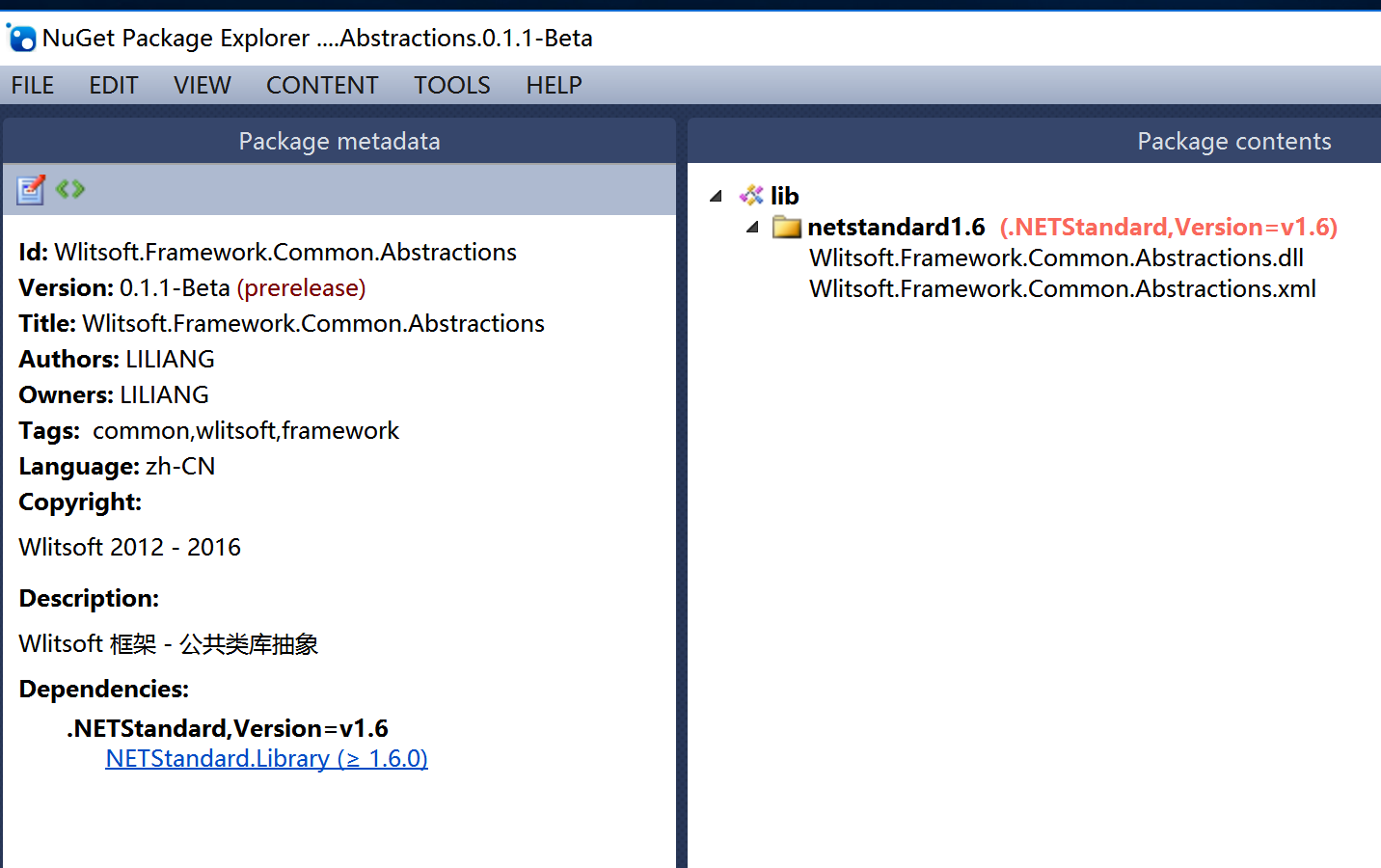Open the TOOLS menu
Screen dimensions: 1381x868
point(452,85)
